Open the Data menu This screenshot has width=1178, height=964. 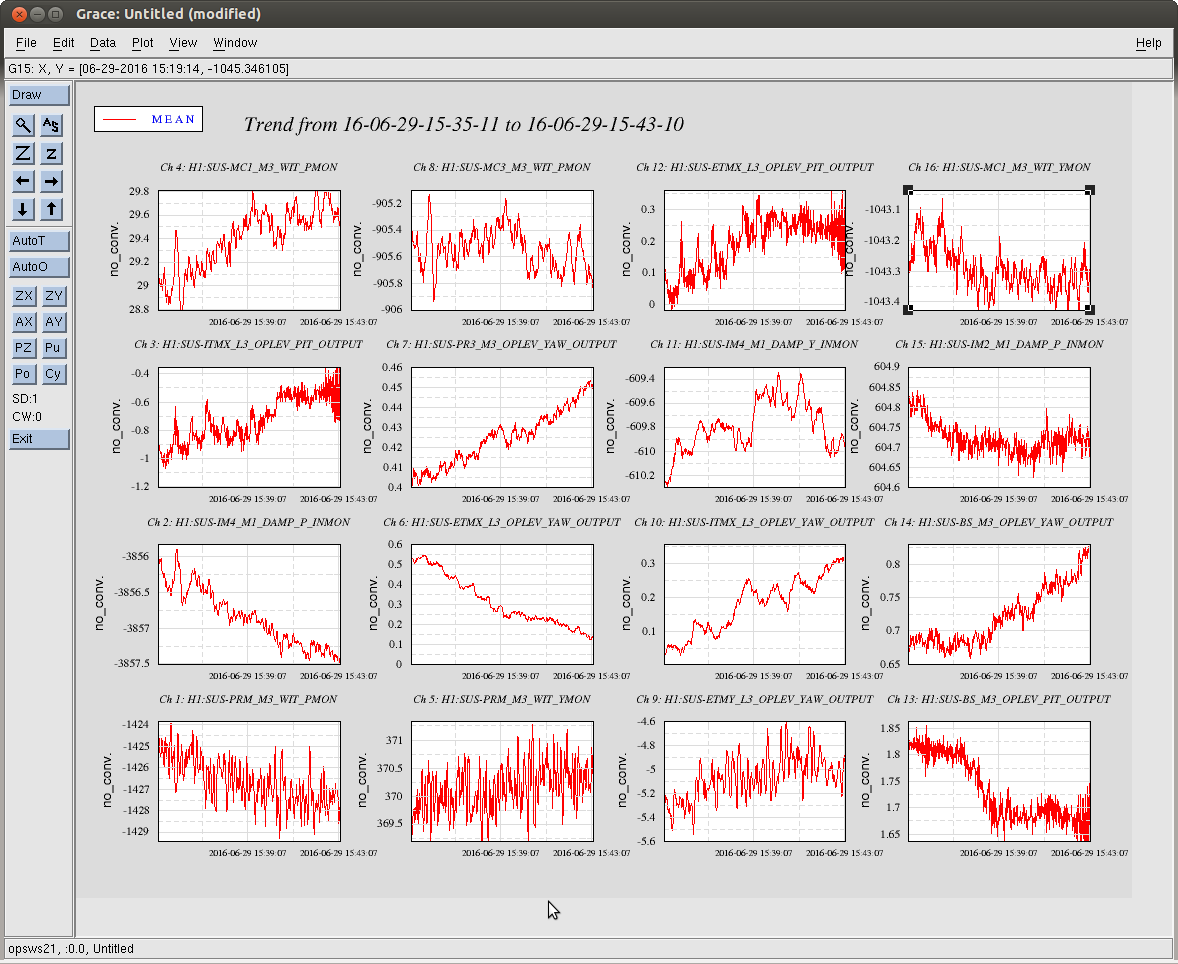pos(103,43)
